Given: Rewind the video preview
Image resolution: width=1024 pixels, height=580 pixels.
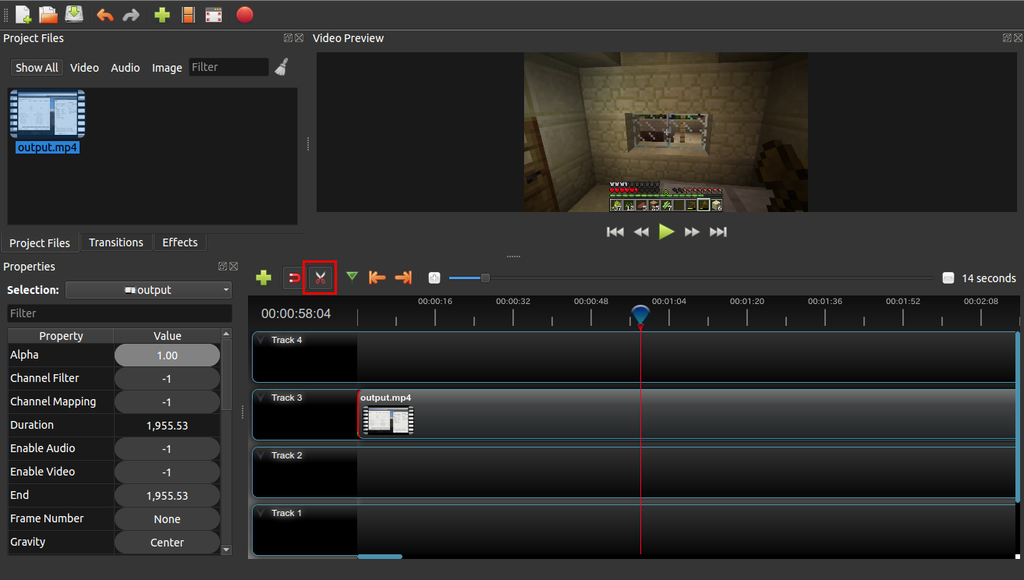Looking at the screenshot, I should [x=641, y=232].
